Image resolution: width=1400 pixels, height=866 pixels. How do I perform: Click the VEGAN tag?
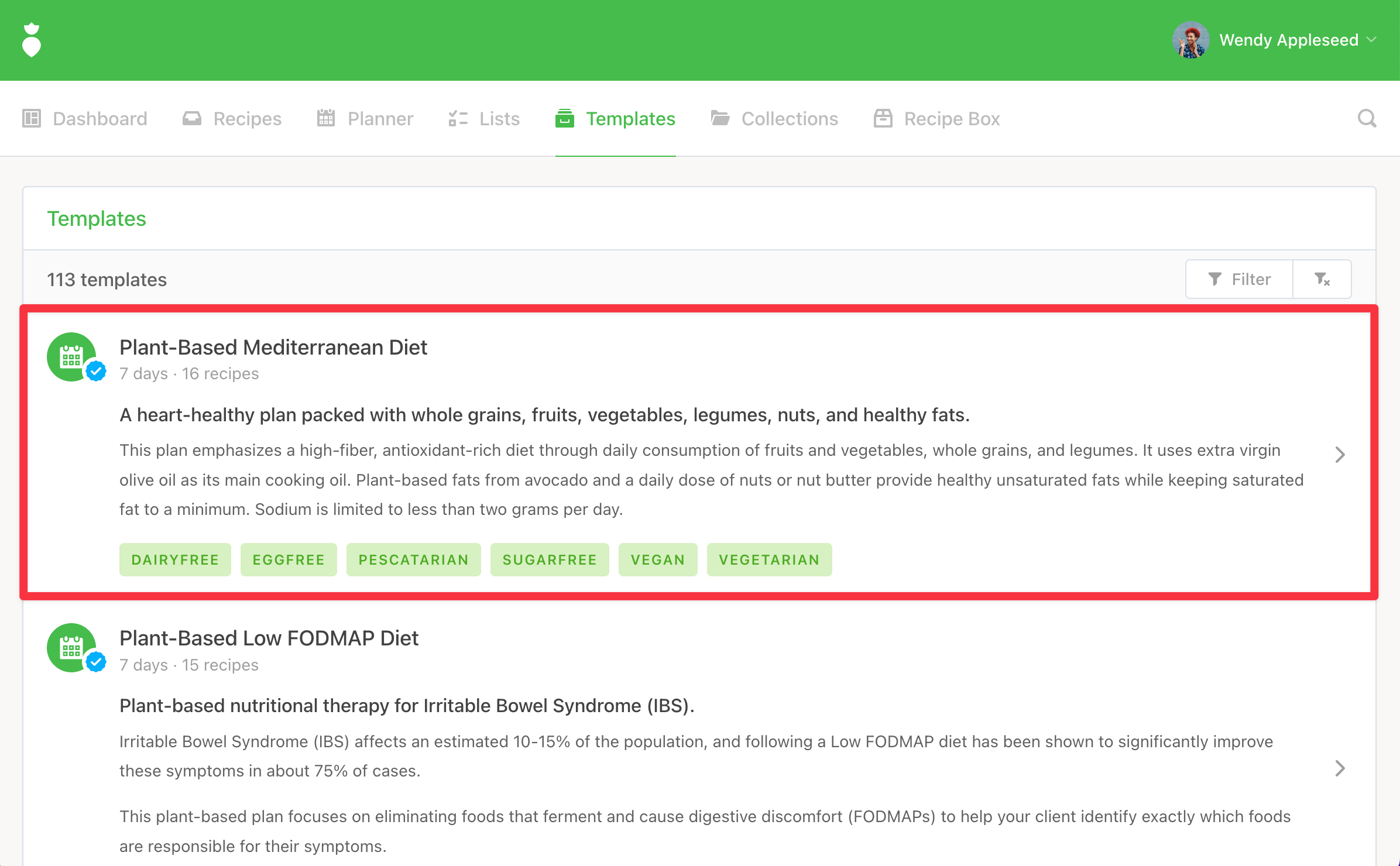pyautogui.click(x=657, y=560)
